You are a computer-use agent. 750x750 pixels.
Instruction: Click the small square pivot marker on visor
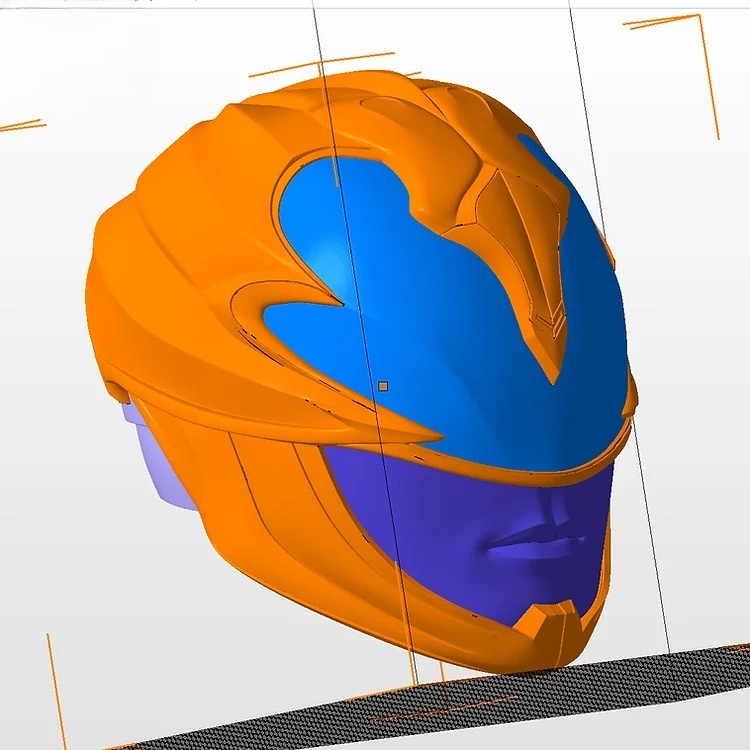click(383, 385)
